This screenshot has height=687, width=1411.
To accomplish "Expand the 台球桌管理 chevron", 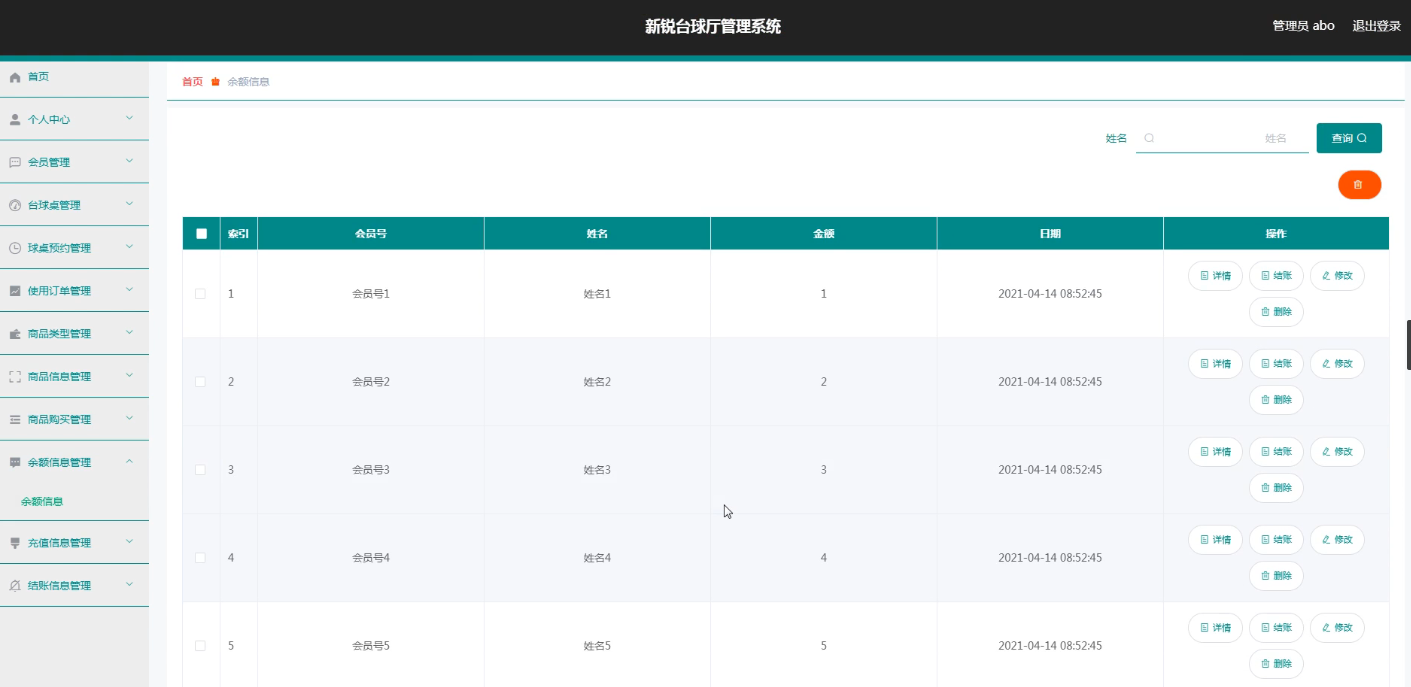I will [x=129, y=204].
